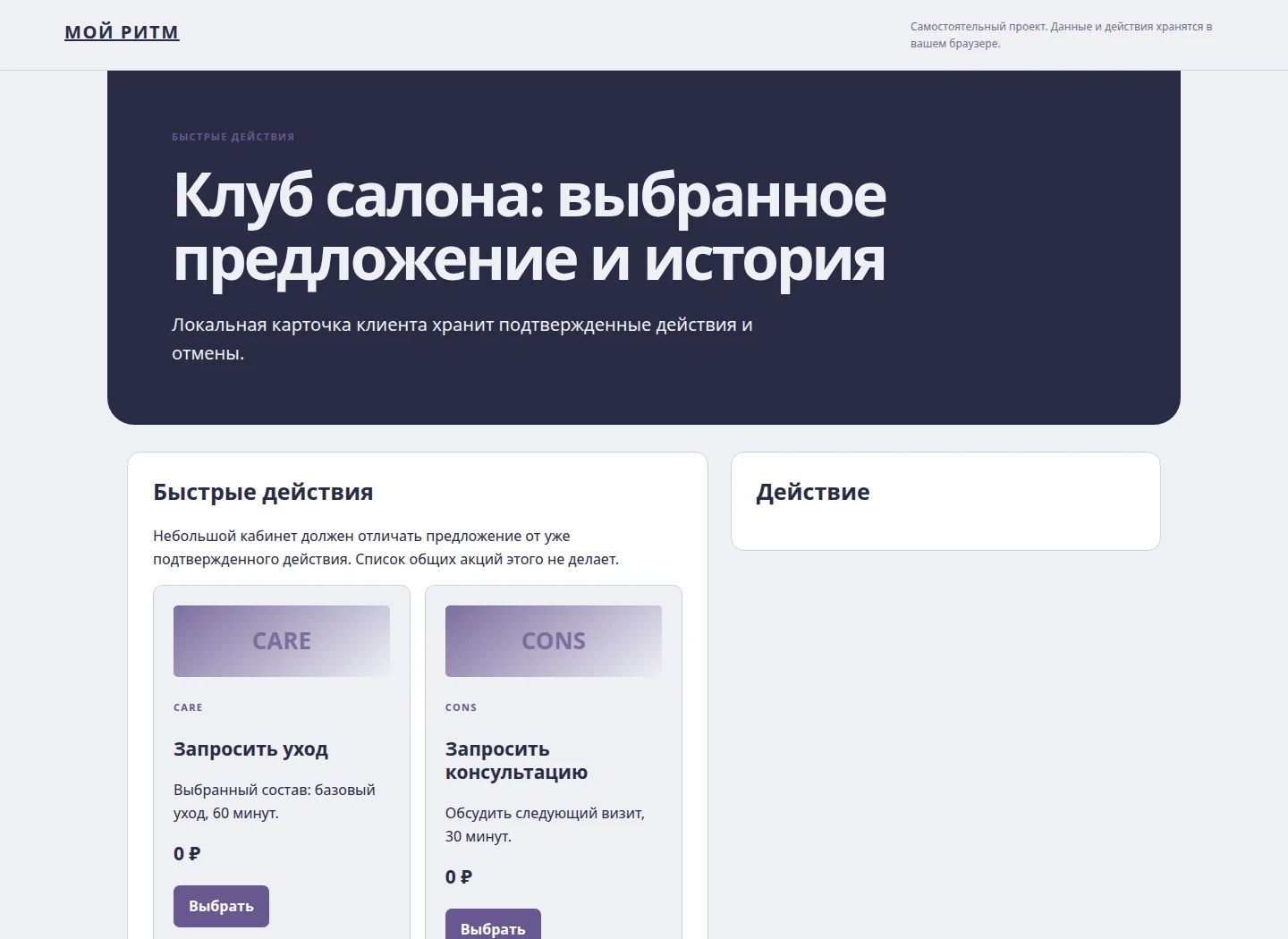Click the Быстрые действия section heading

click(263, 493)
